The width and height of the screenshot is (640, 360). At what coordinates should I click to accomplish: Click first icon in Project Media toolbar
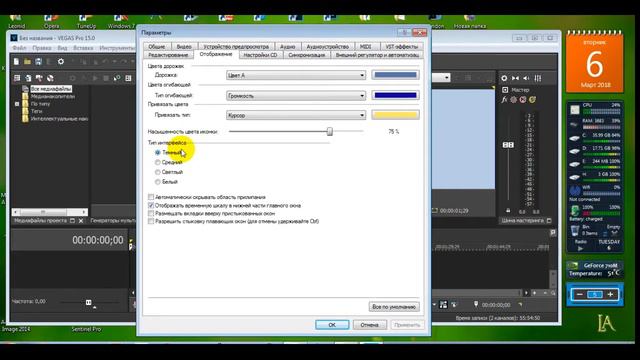pos(17,78)
